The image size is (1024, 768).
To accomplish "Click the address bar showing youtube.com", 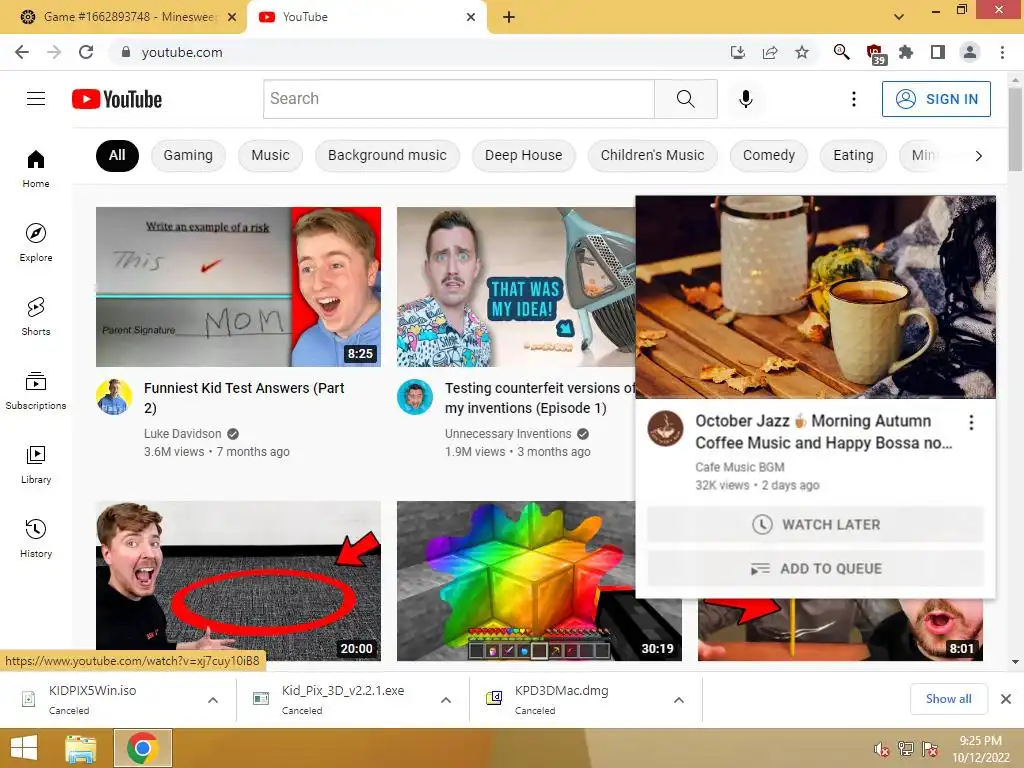I will click(x=418, y=52).
